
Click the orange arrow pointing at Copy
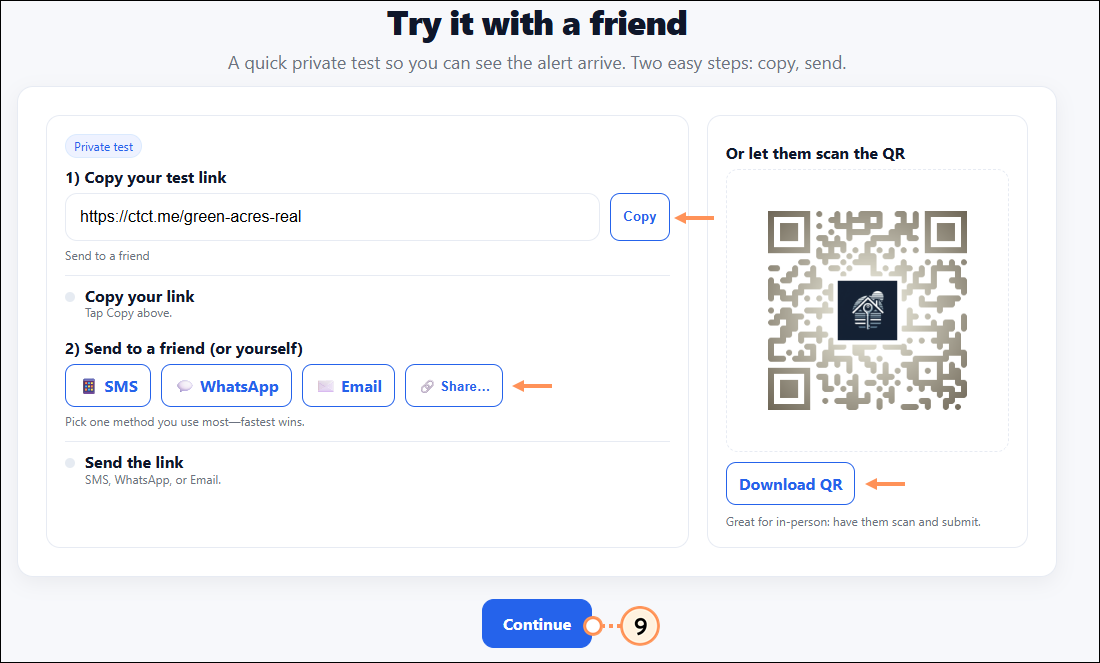[696, 217]
